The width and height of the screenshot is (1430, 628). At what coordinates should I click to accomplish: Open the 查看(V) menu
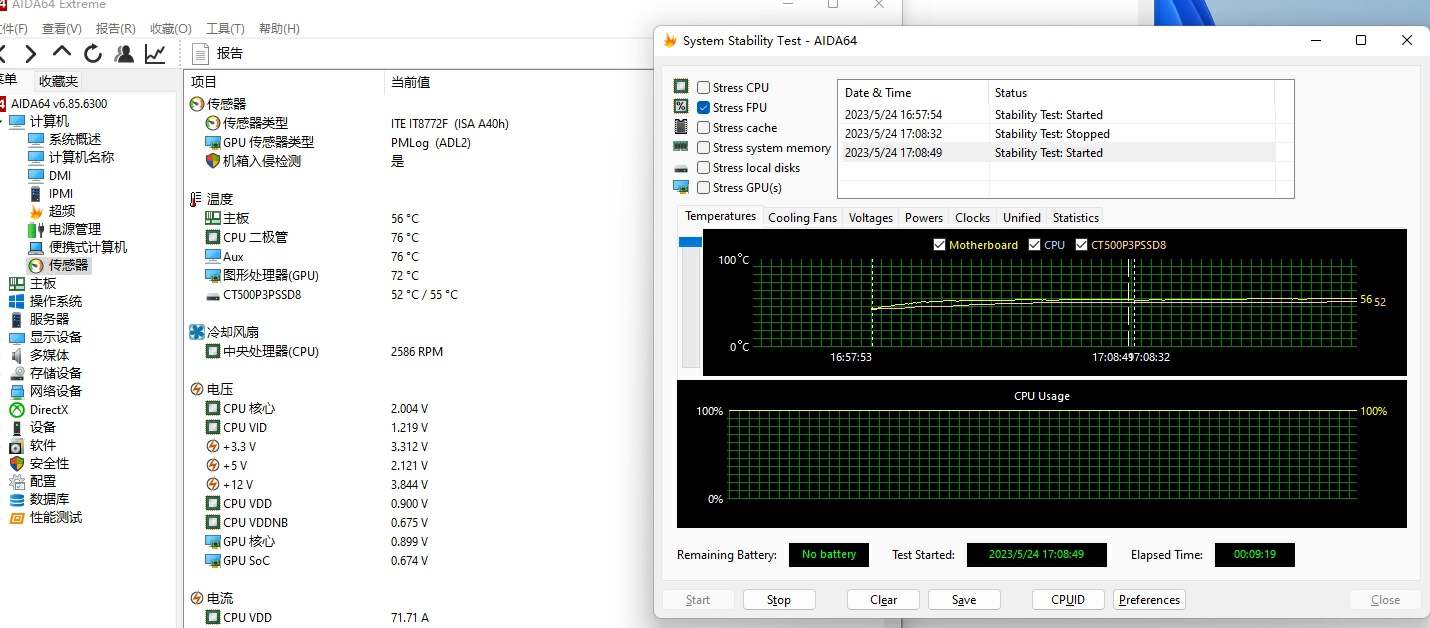coord(62,29)
